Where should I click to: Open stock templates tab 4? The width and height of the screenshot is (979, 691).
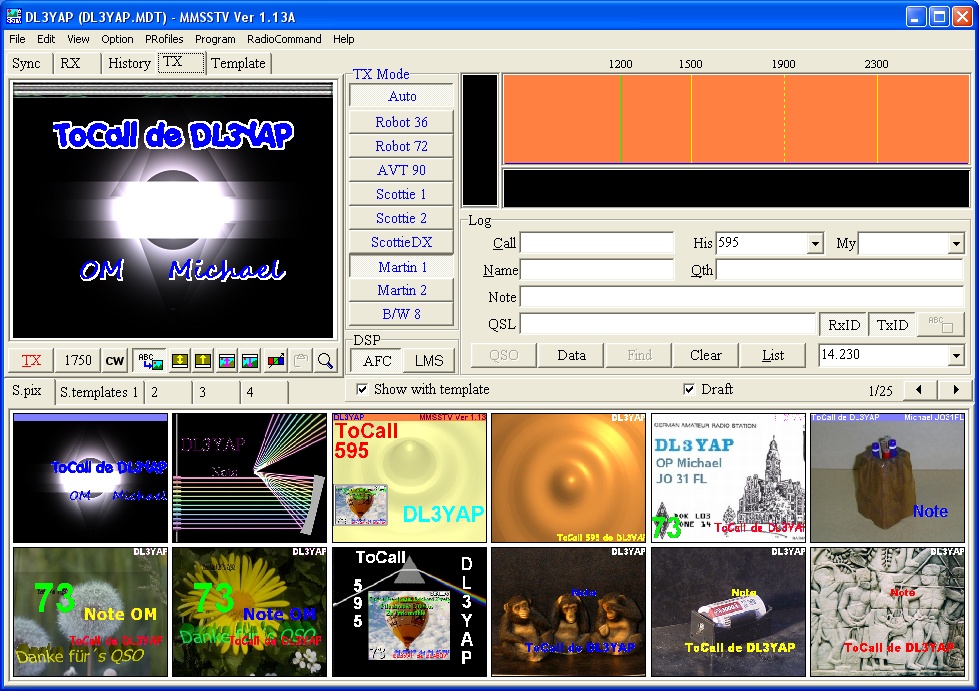click(263, 393)
